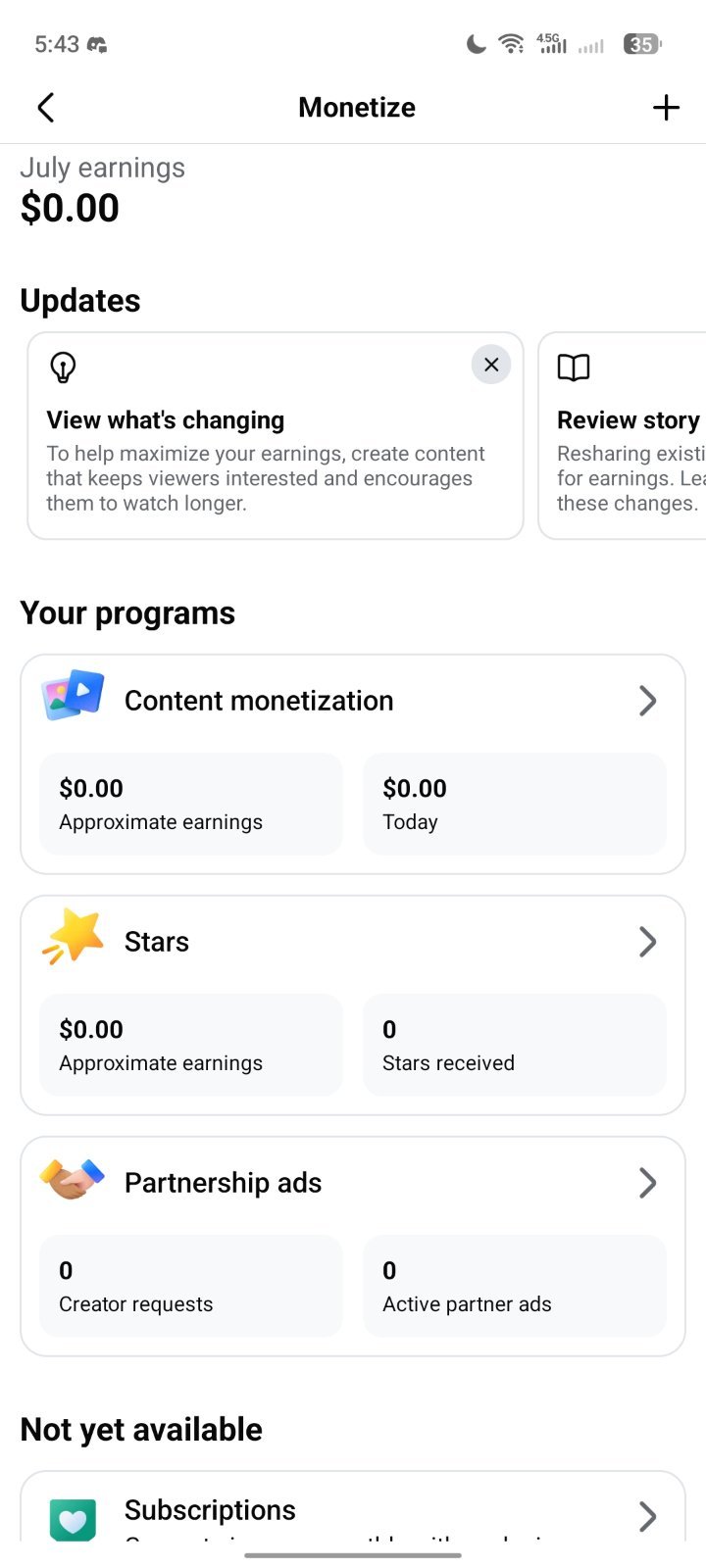Expand Stars program with its chevron

(x=647, y=942)
